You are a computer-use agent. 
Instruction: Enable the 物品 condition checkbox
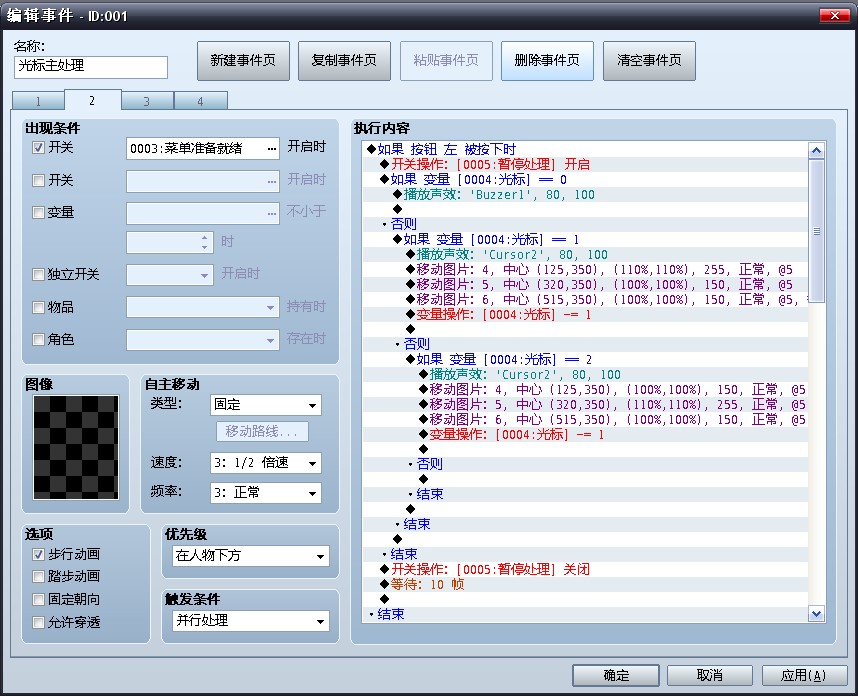(38, 308)
